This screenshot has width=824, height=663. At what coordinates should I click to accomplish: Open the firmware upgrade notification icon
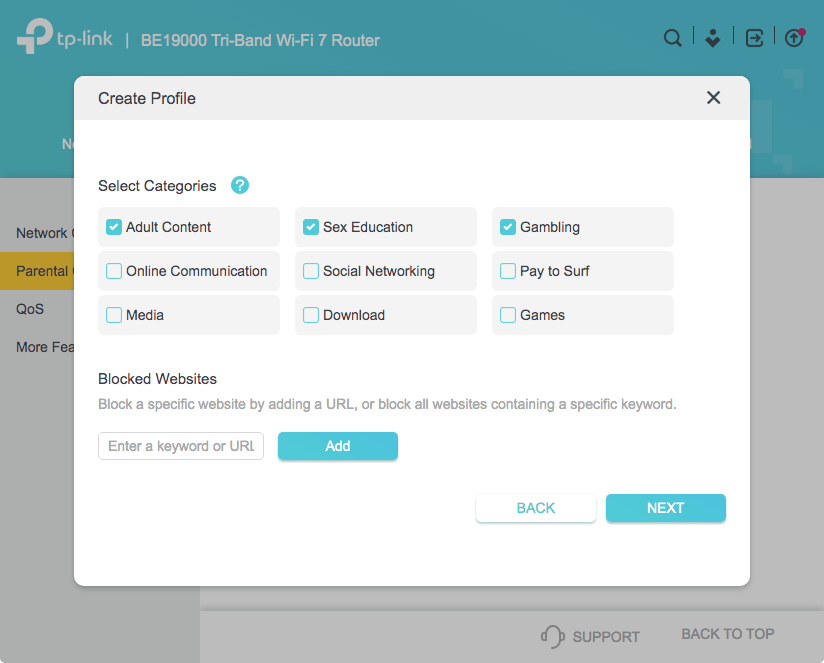(x=794, y=37)
